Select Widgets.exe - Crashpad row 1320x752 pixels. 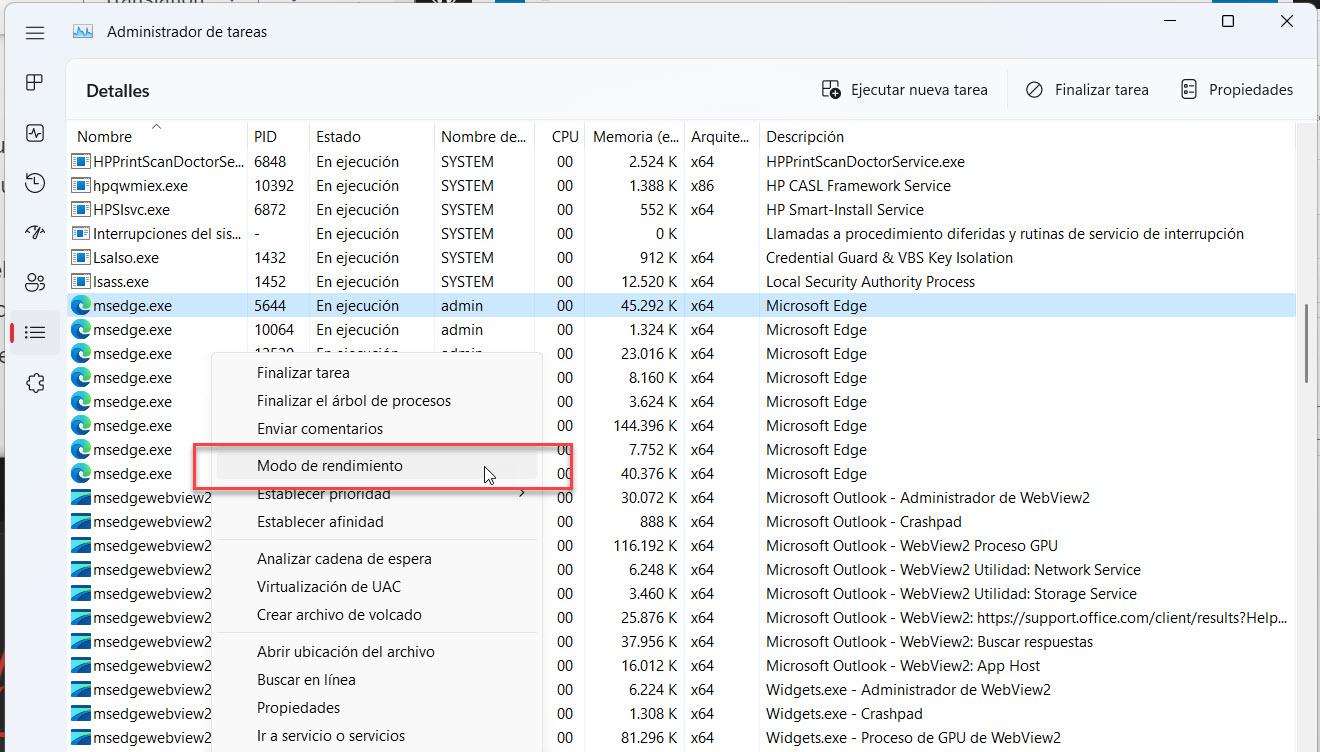[x=682, y=714]
